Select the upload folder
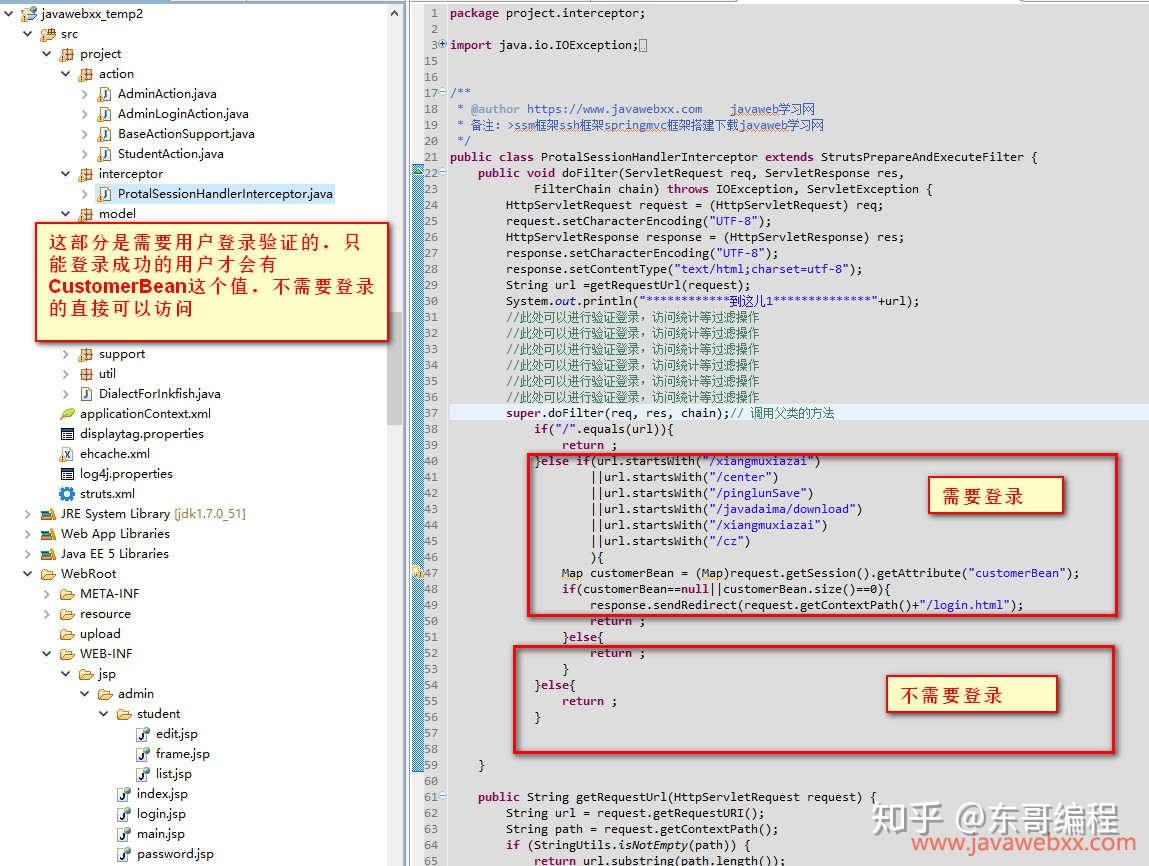The height and width of the screenshot is (866, 1149). coord(100,634)
